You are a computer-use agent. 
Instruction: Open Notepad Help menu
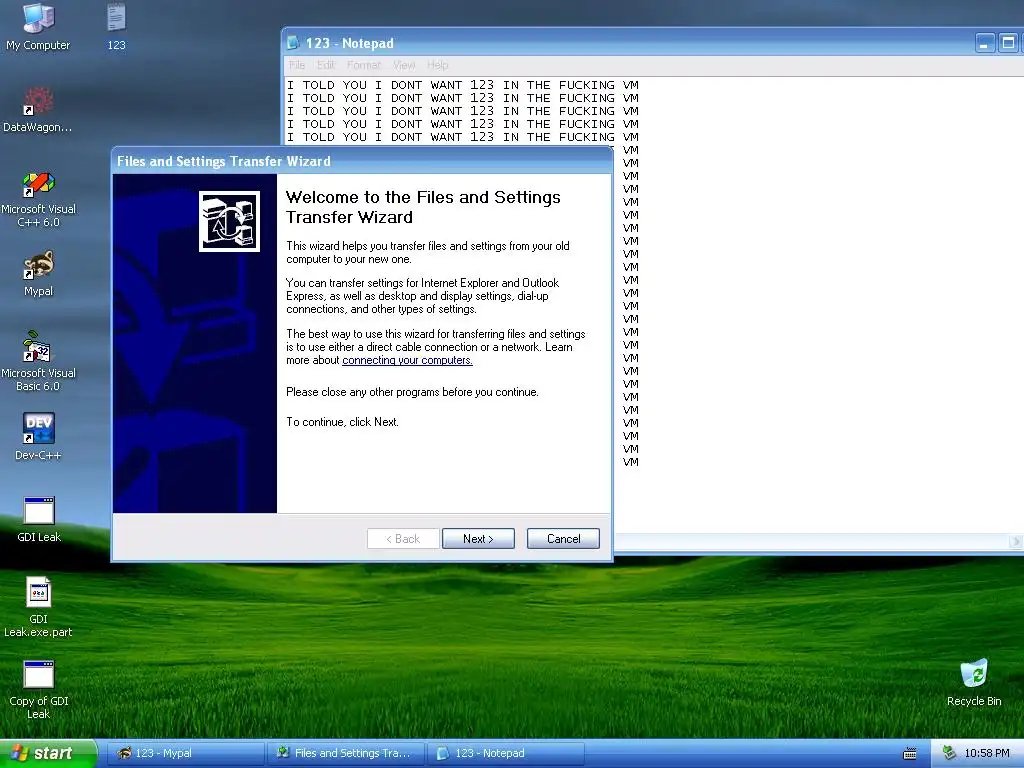click(x=438, y=65)
